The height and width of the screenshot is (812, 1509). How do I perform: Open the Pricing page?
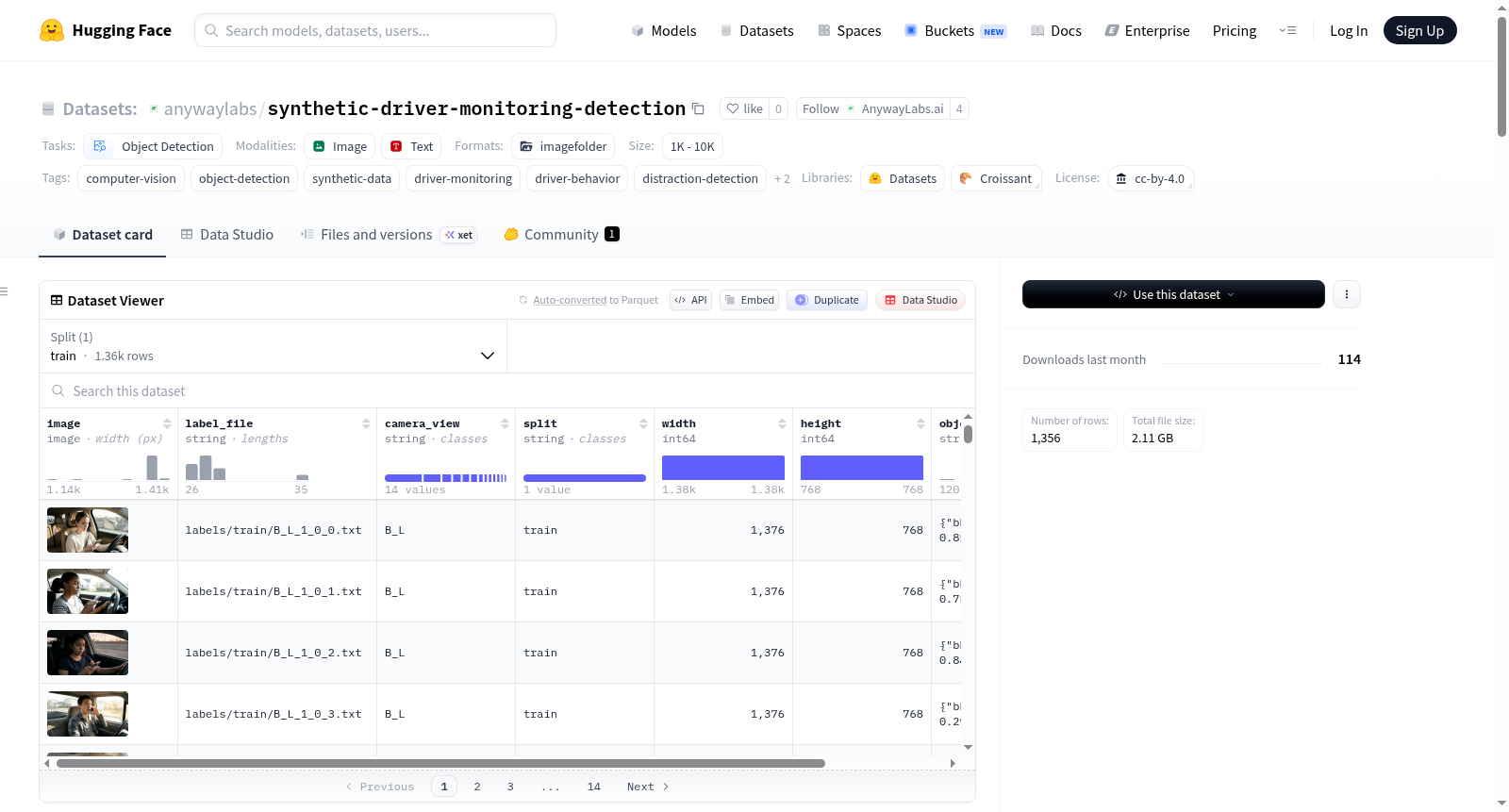point(1235,30)
